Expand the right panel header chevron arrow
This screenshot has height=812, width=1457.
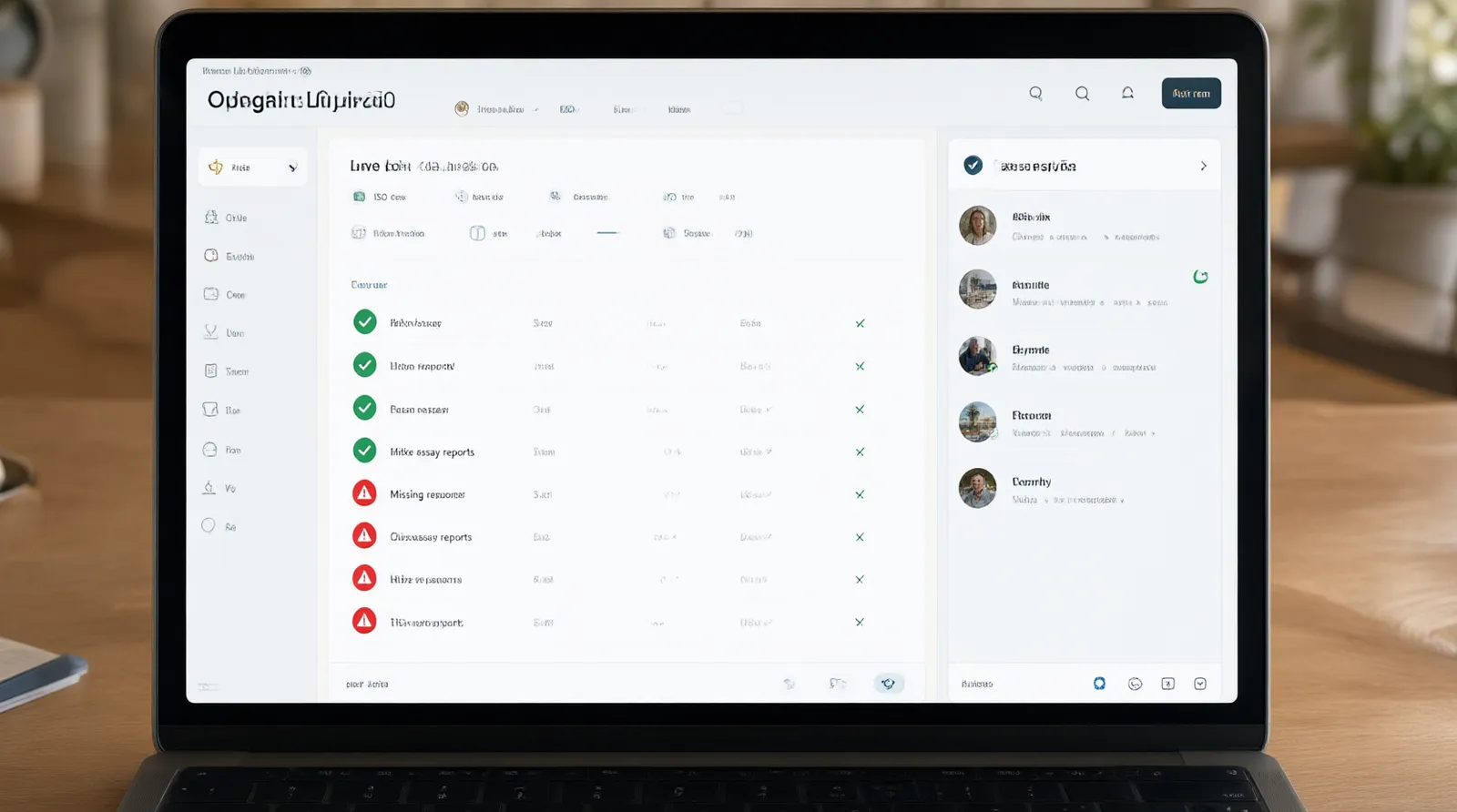(x=1203, y=166)
